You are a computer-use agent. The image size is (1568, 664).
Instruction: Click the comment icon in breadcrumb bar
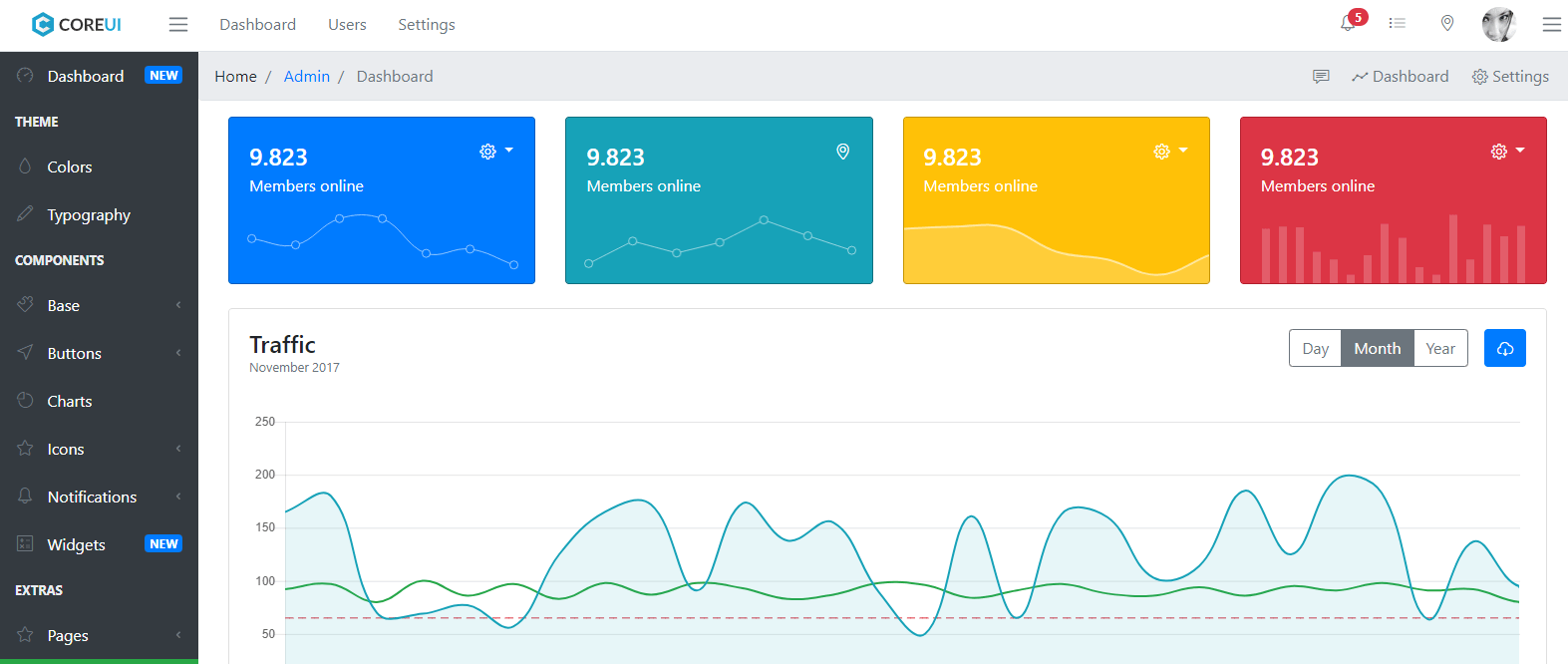(x=1321, y=77)
